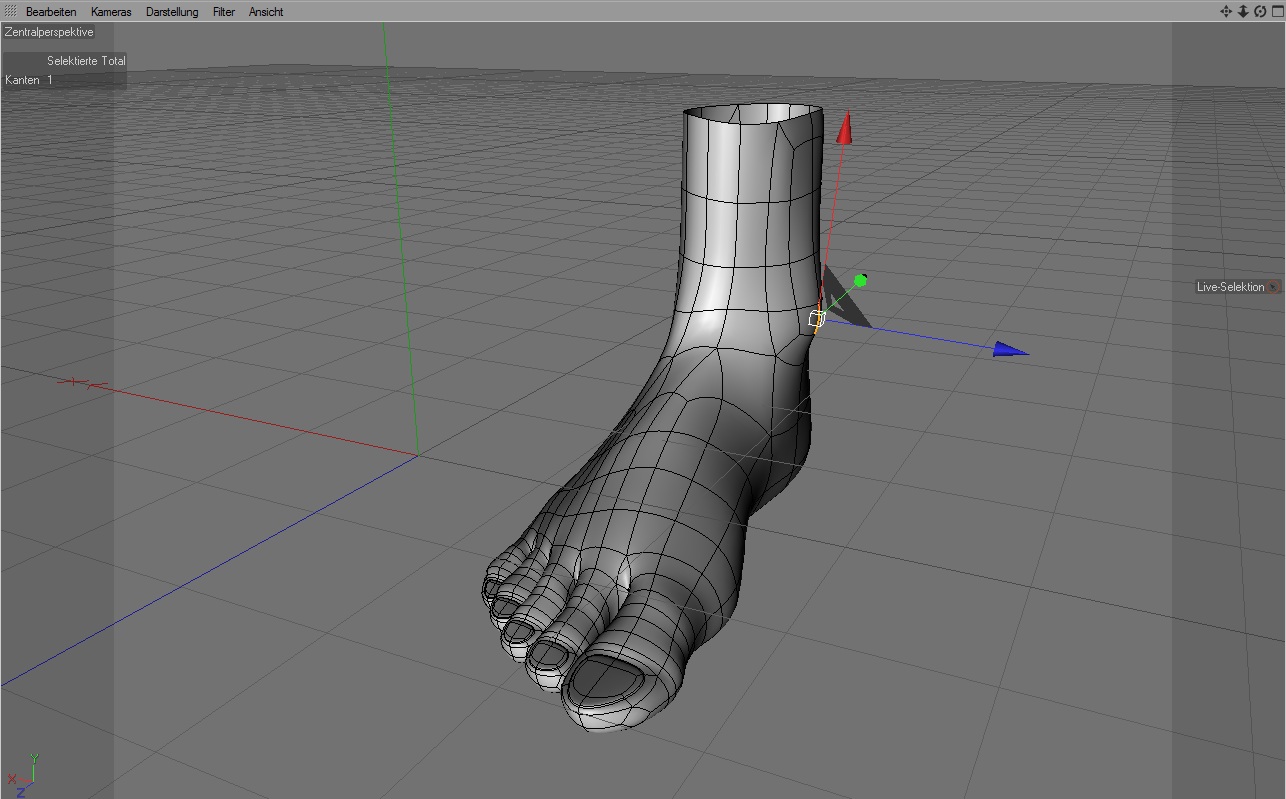Click the red axis arrow tip of the gizmo
This screenshot has width=1286, height=799.
tap(845, 127)
